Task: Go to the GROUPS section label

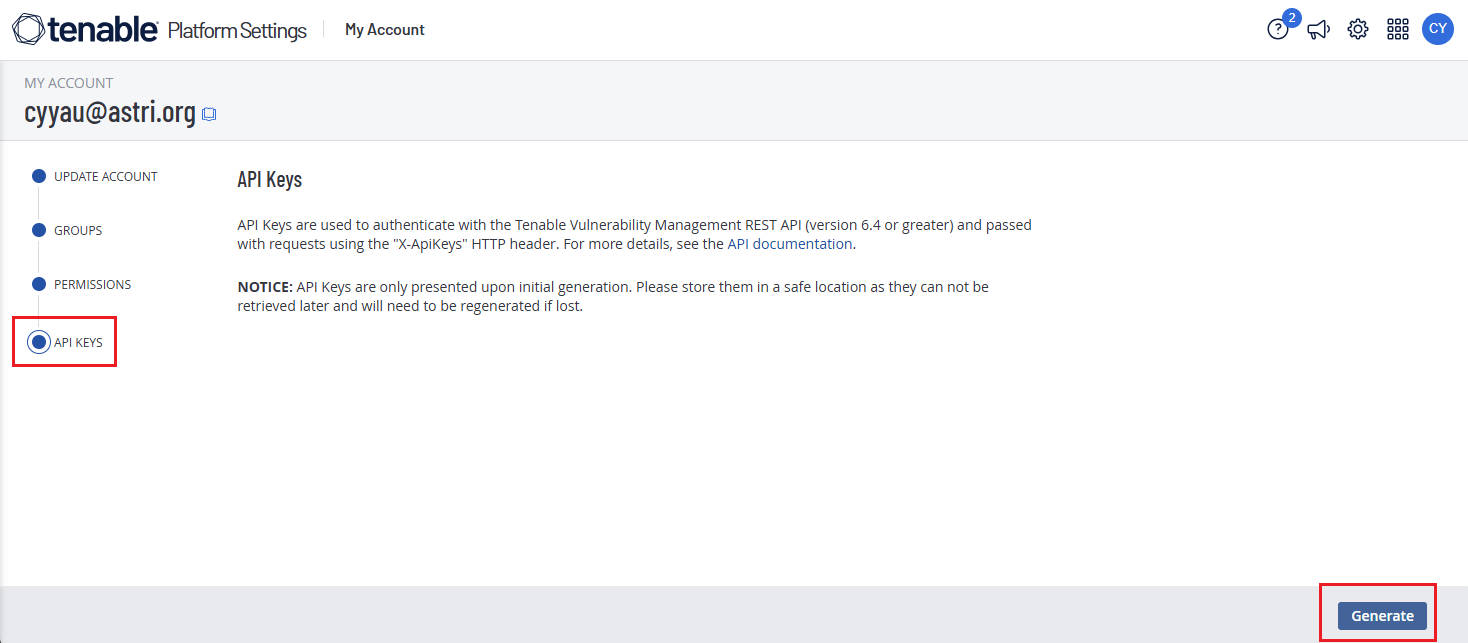Action: pyautogui.click(x=78, y=231)
